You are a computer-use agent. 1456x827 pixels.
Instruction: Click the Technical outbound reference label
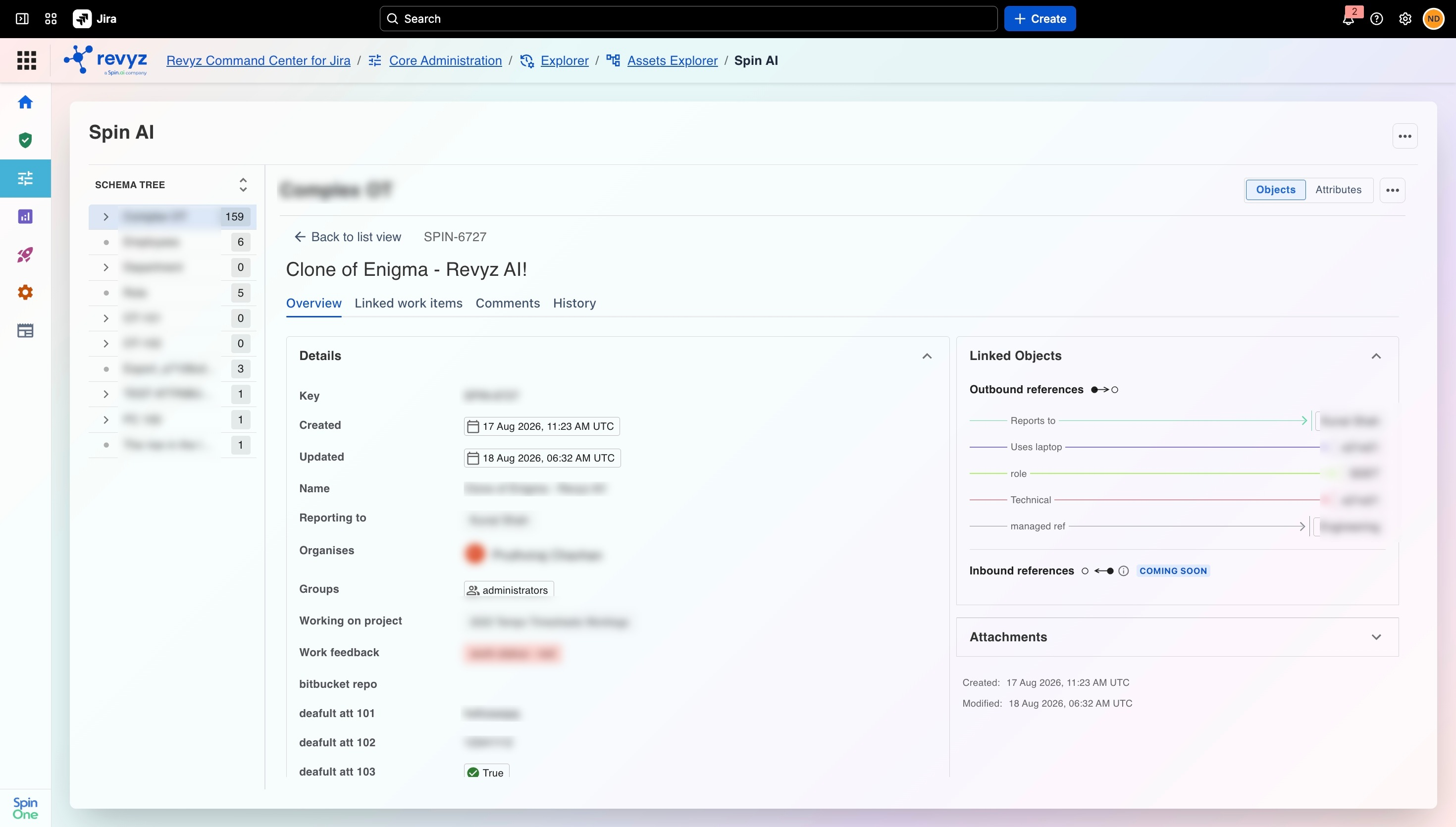pyautogui.click(x=1031, y=500)
